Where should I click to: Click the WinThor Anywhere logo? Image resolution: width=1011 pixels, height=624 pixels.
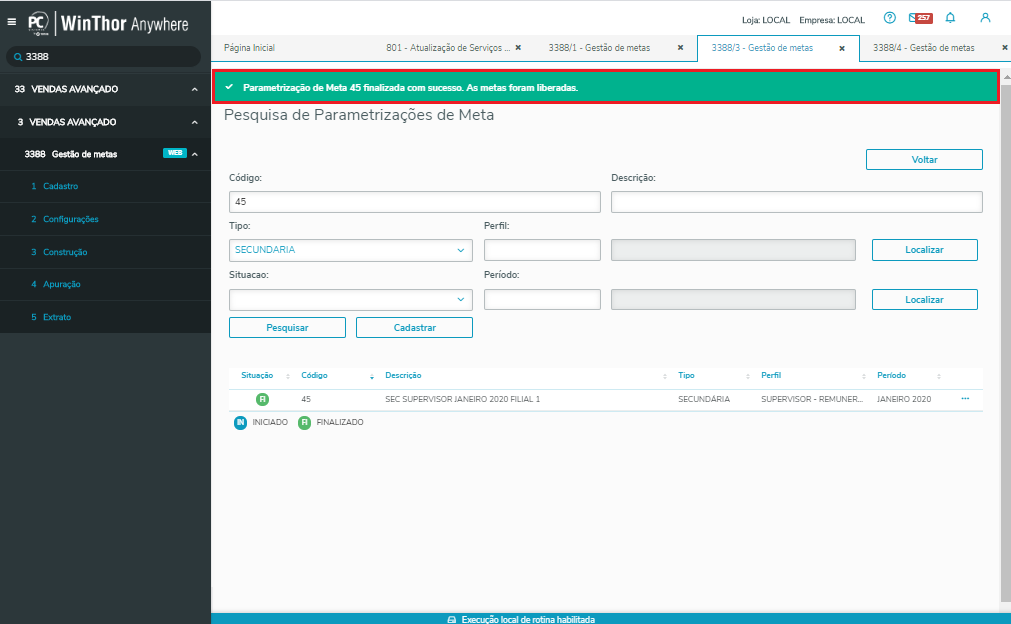[x=108, y=24]
